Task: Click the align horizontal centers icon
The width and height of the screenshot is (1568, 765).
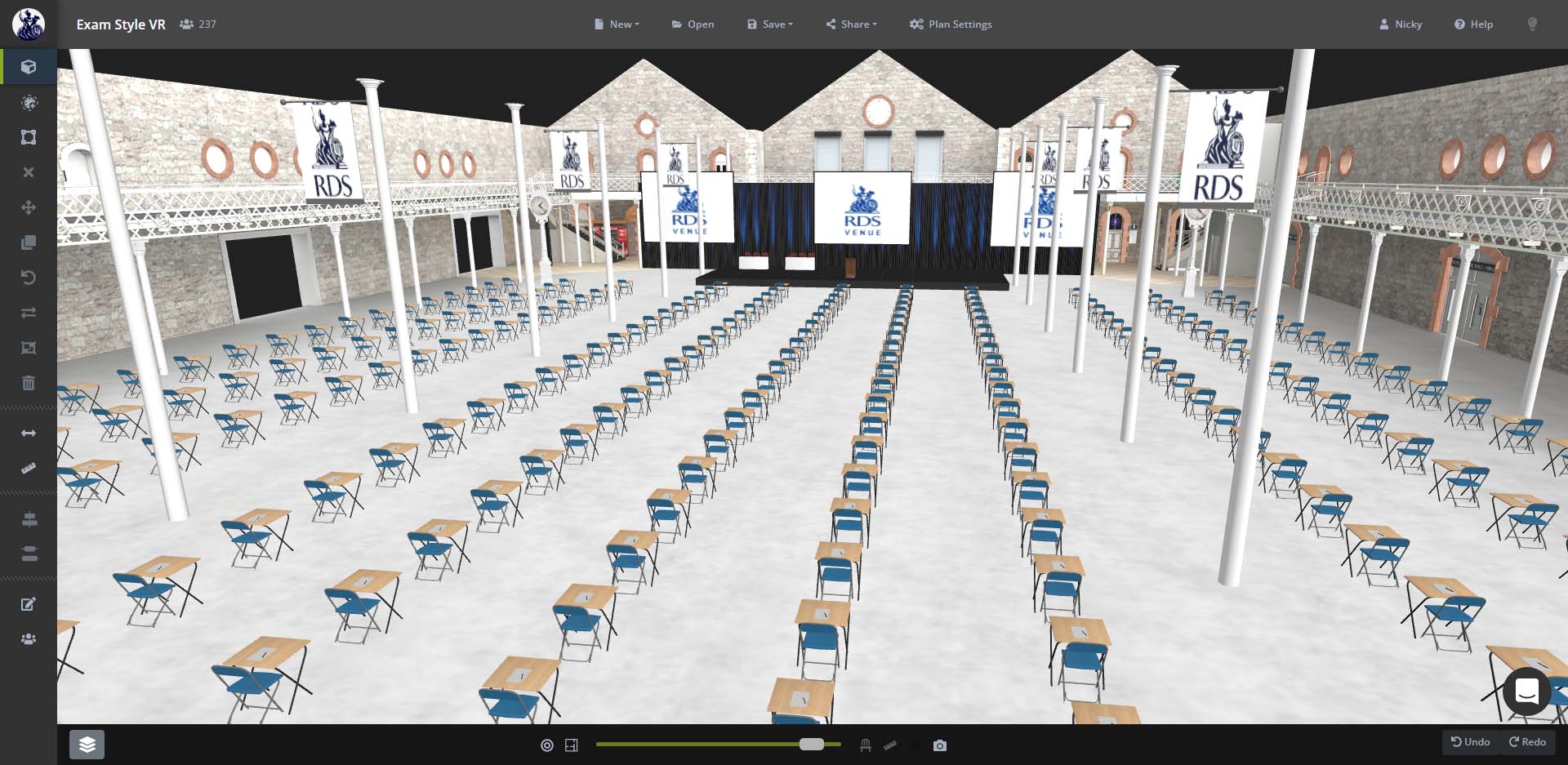Action: coord(29,518)
